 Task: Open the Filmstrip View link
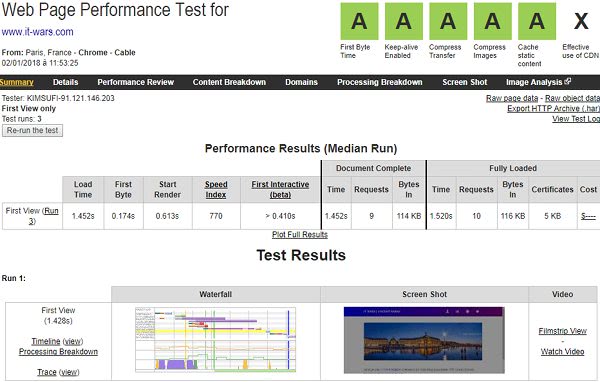point(562,331)
